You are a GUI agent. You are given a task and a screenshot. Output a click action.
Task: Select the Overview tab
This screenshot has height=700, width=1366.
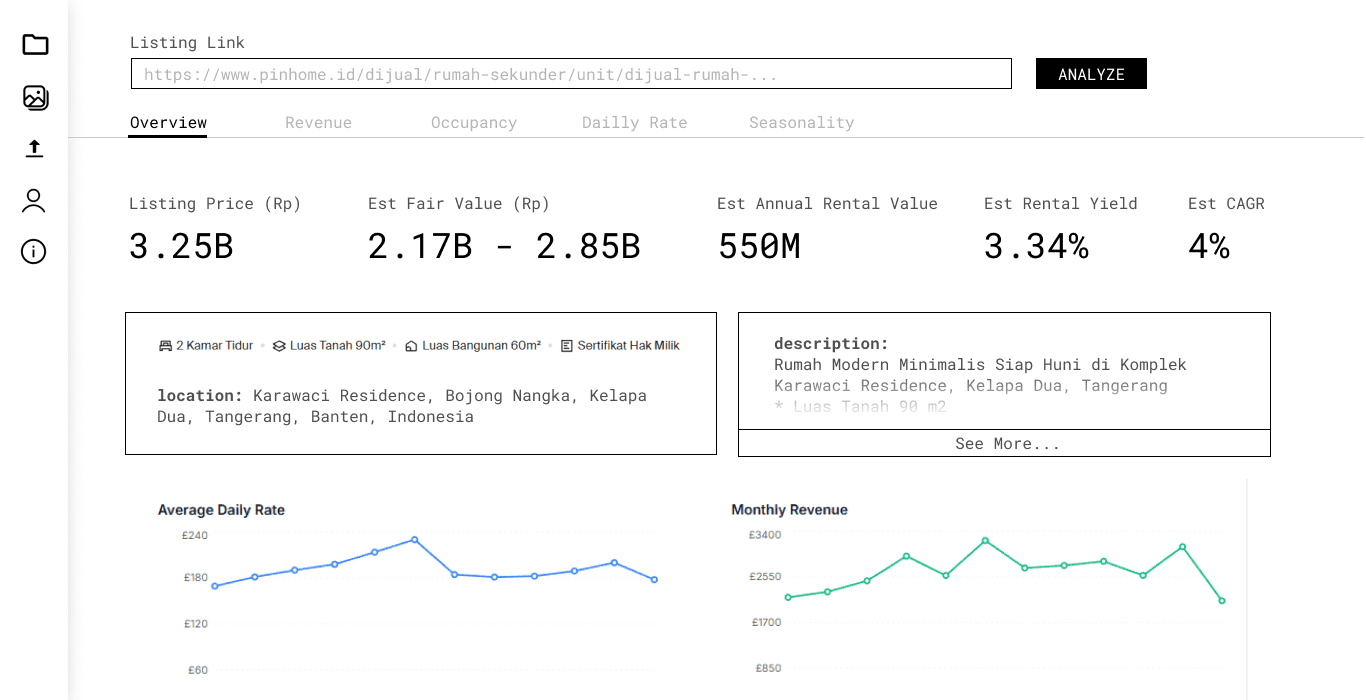click(167, 122)
